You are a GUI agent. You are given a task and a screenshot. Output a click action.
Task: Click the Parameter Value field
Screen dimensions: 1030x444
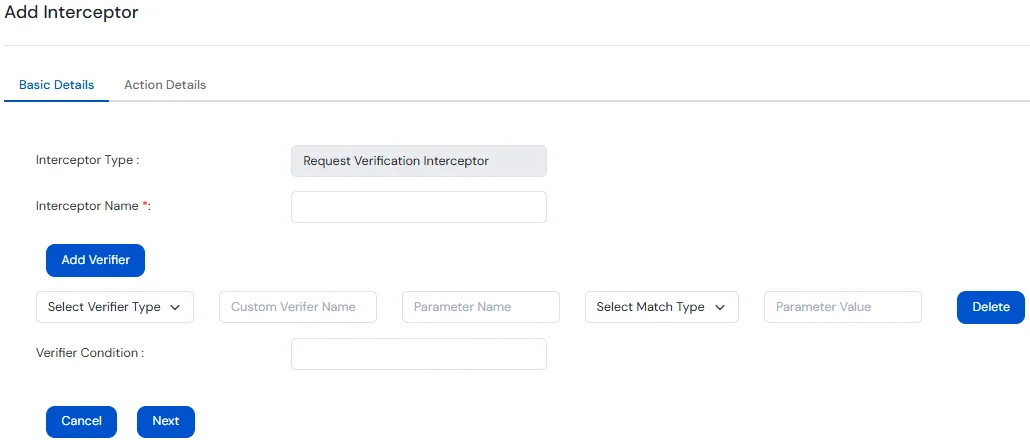point(843,307)
